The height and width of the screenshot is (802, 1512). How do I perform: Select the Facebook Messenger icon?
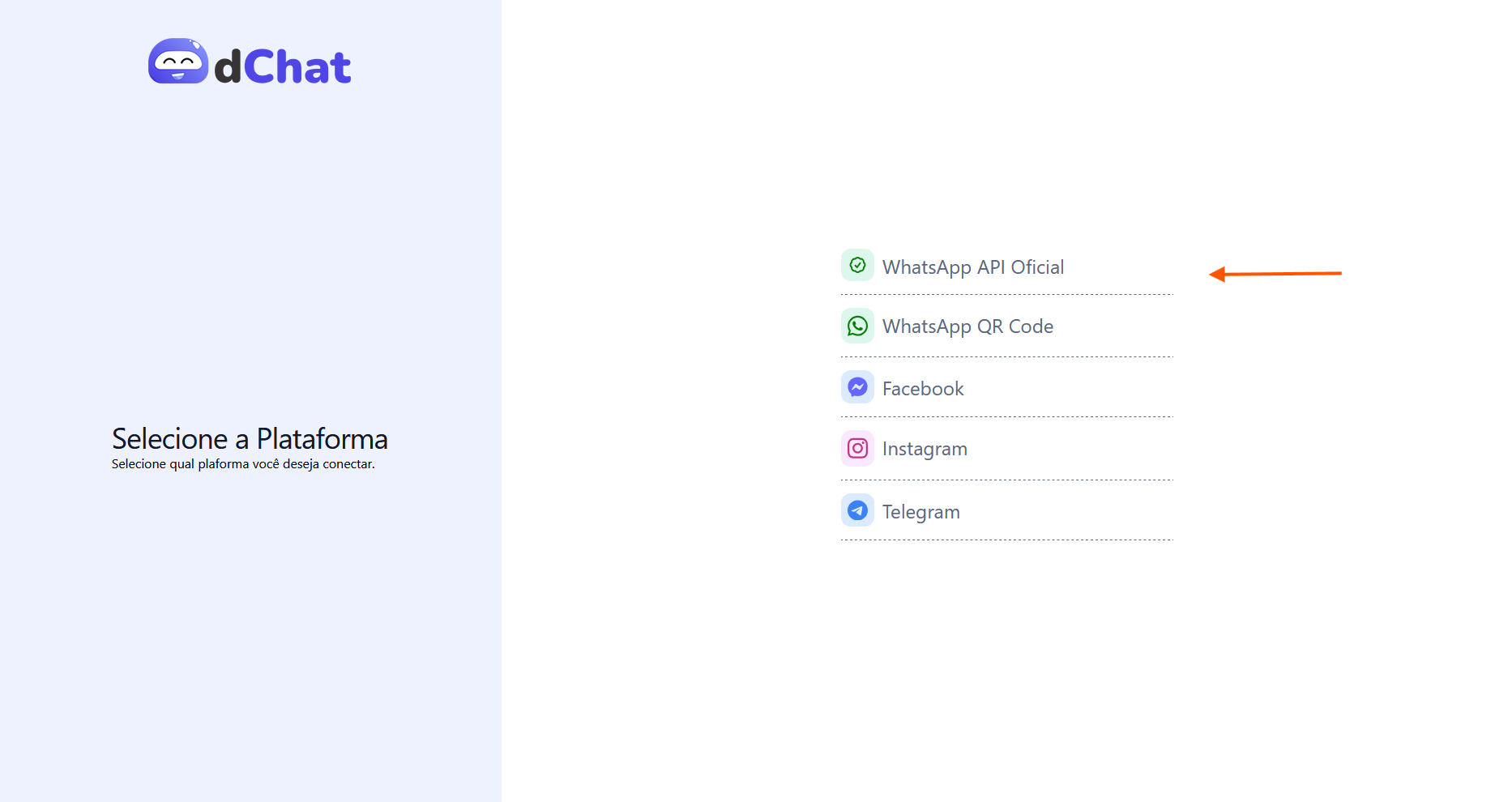tap(857, 387)
